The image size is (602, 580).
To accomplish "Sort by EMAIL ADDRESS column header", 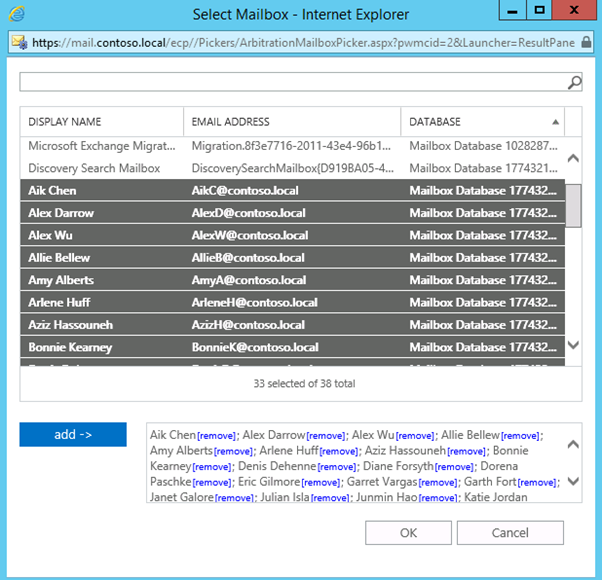I will pos(292,122).
